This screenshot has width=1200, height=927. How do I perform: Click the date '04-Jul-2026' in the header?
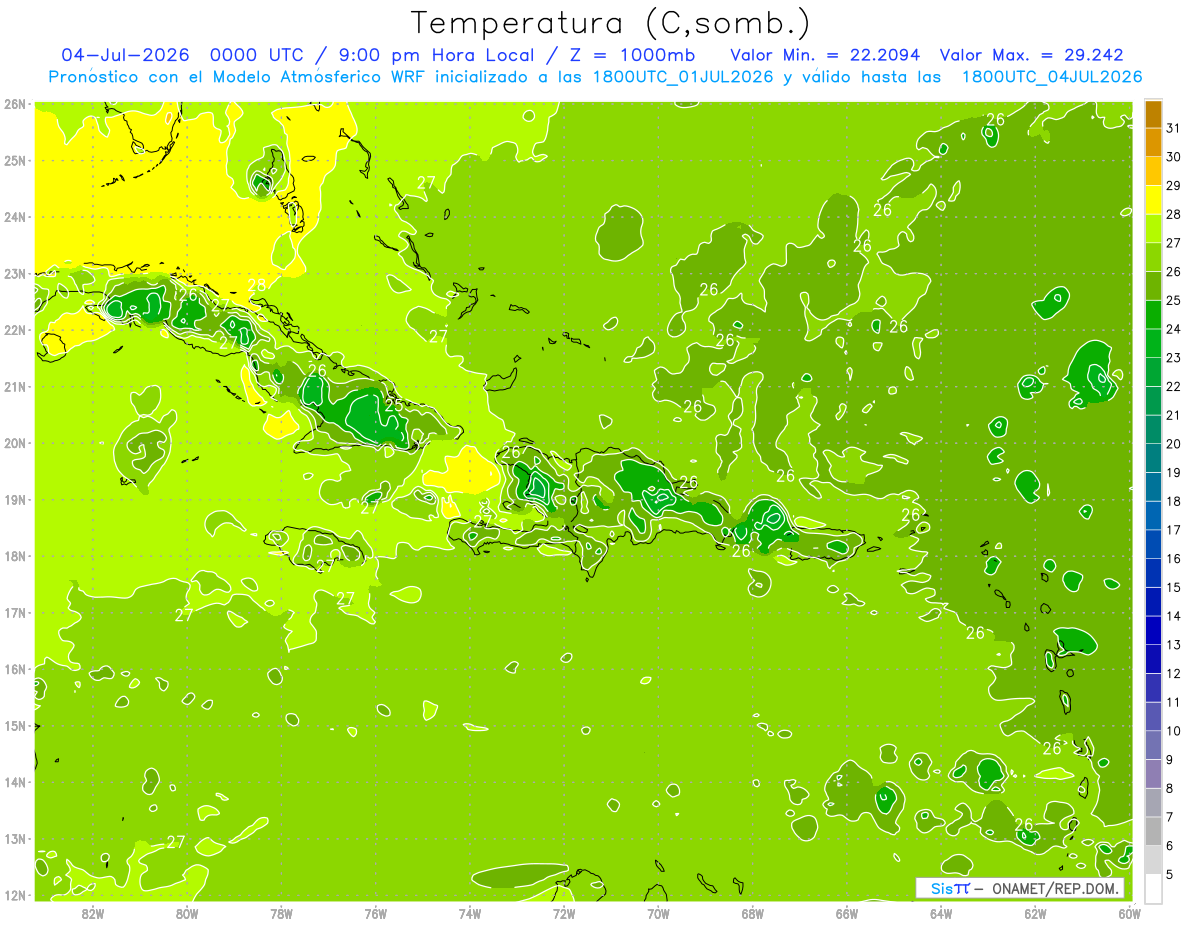coord(127,55)
